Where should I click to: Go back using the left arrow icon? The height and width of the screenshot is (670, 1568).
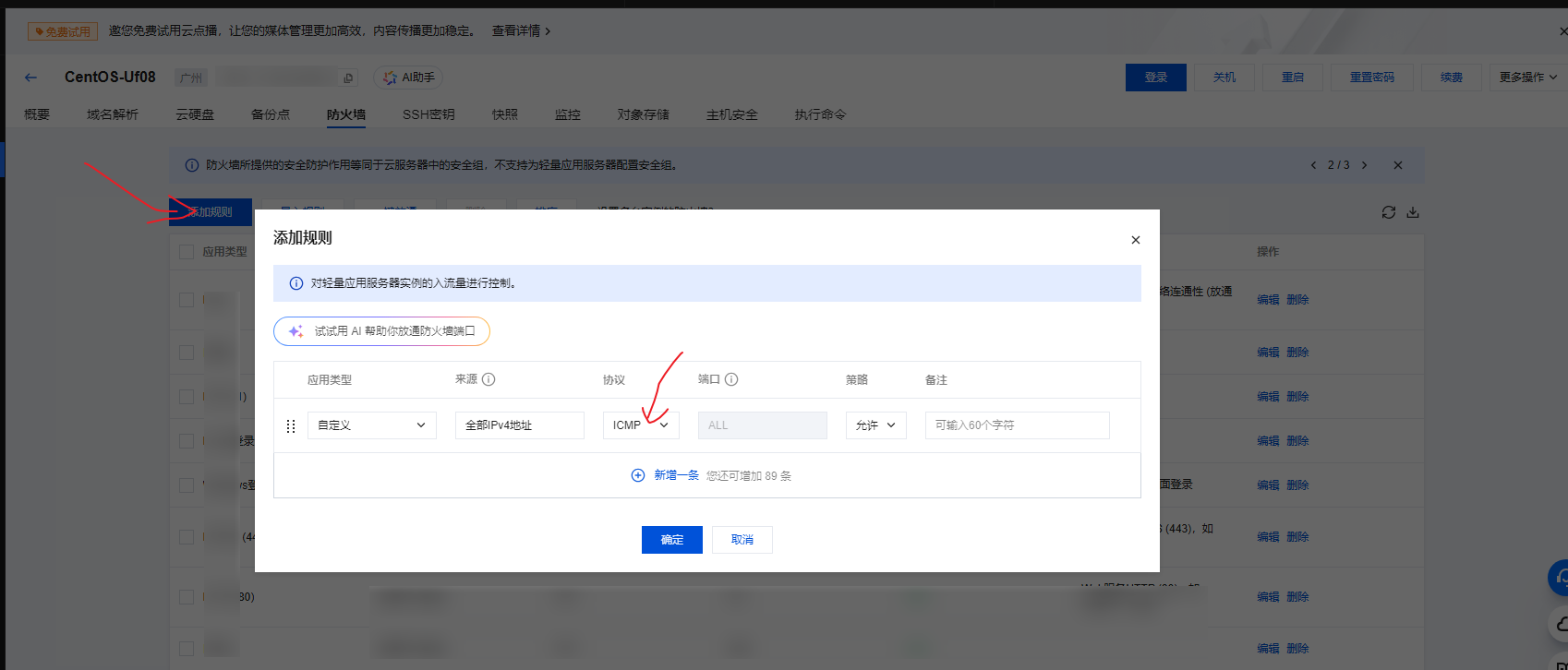click(x=30, y=78)
